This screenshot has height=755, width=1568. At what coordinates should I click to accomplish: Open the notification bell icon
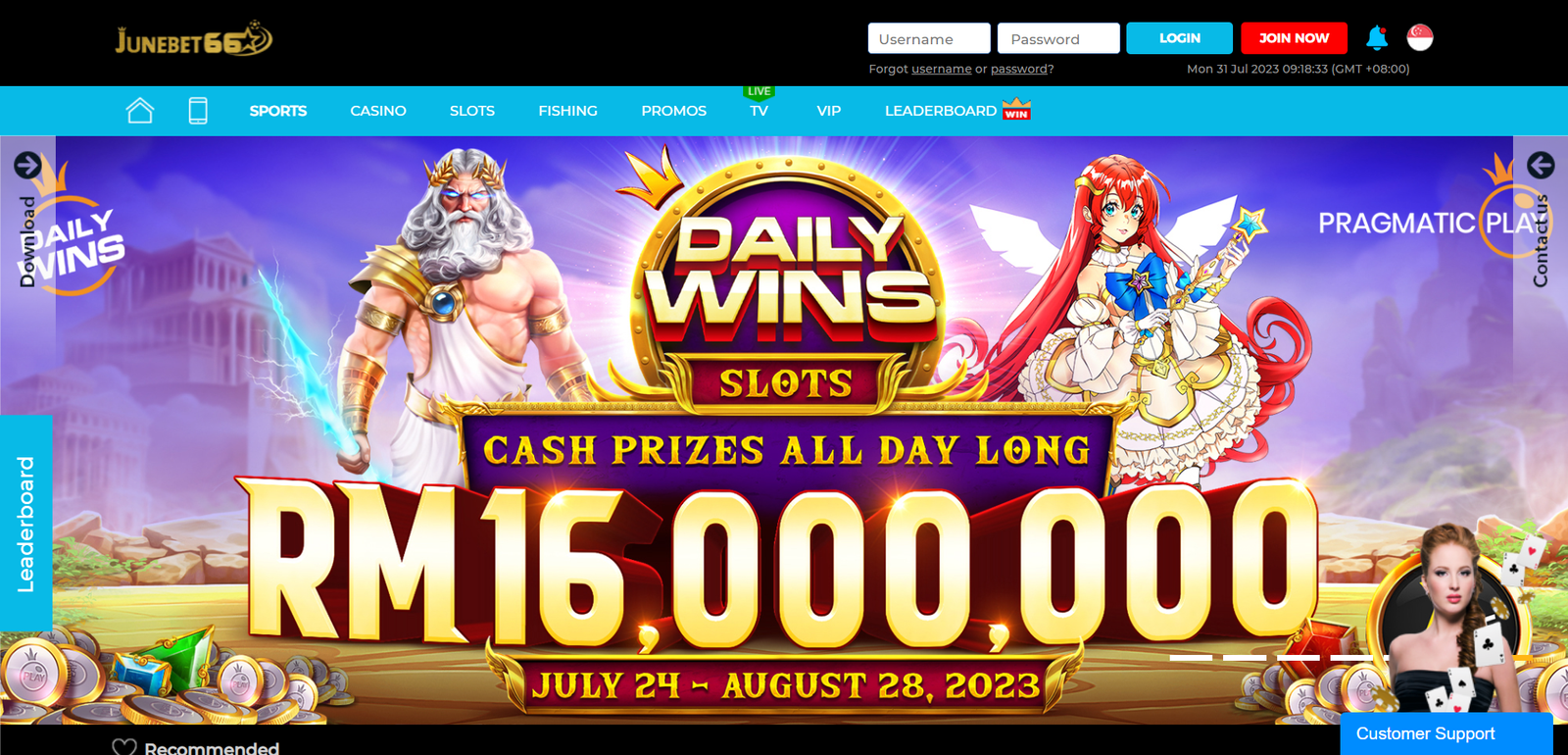(x=1377, y=38)
